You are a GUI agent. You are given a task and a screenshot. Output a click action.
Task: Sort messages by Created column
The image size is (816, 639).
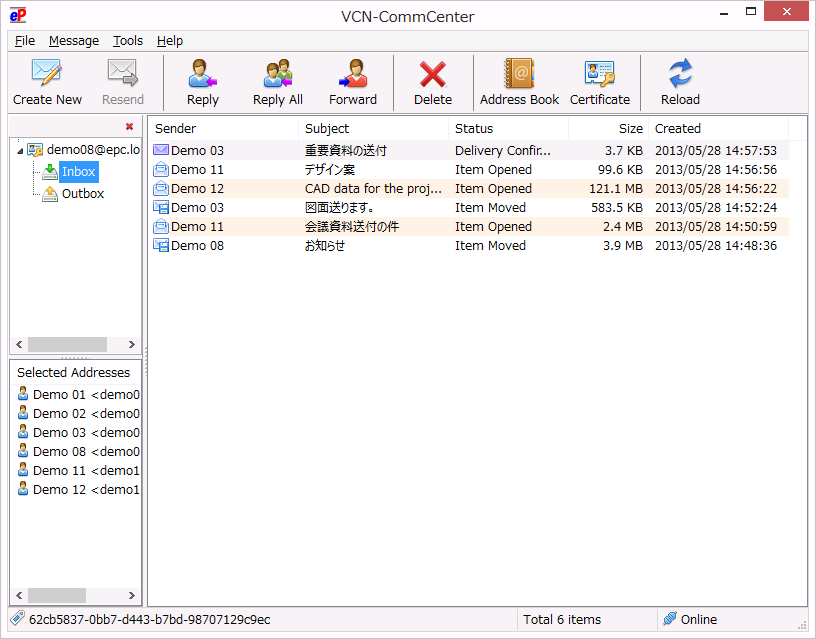coord(719,129)
